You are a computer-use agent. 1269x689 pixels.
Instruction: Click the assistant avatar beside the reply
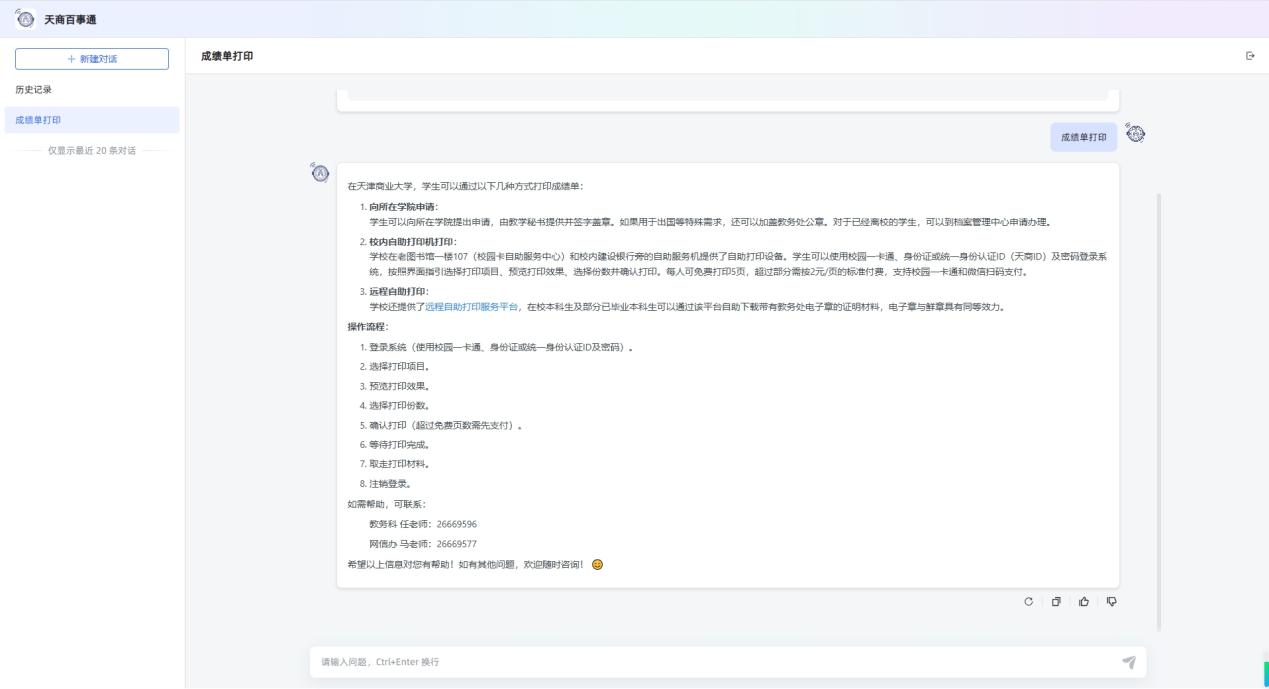[x=320, y=172]
